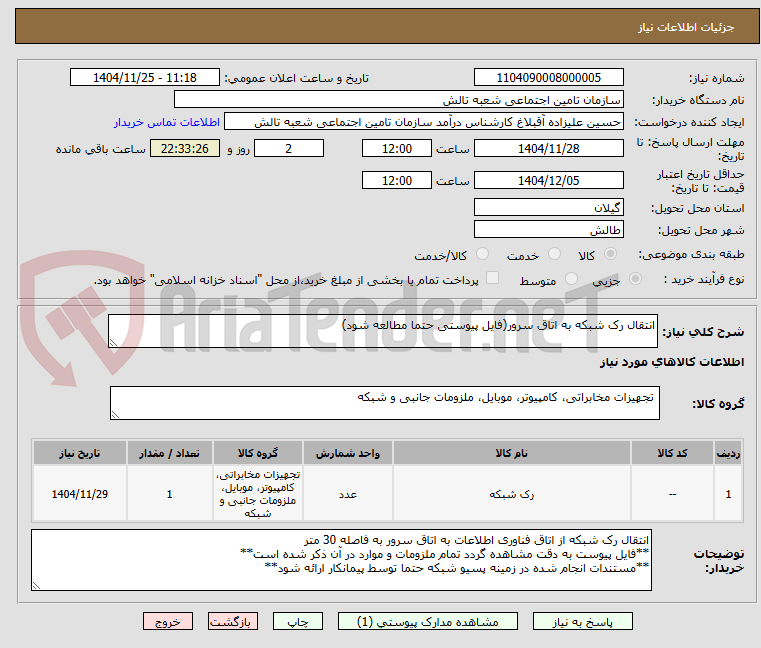Click the خروج exit button
761x648 pixels.
click(167, 621)
